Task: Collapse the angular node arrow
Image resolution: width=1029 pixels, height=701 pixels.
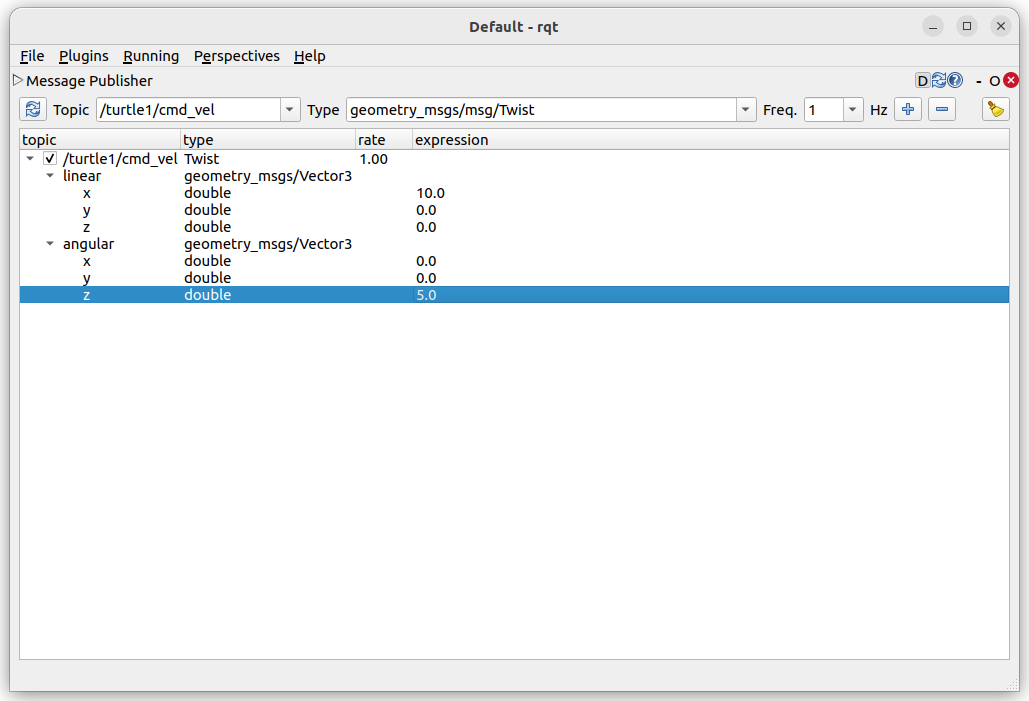Action: coord(50,244)
